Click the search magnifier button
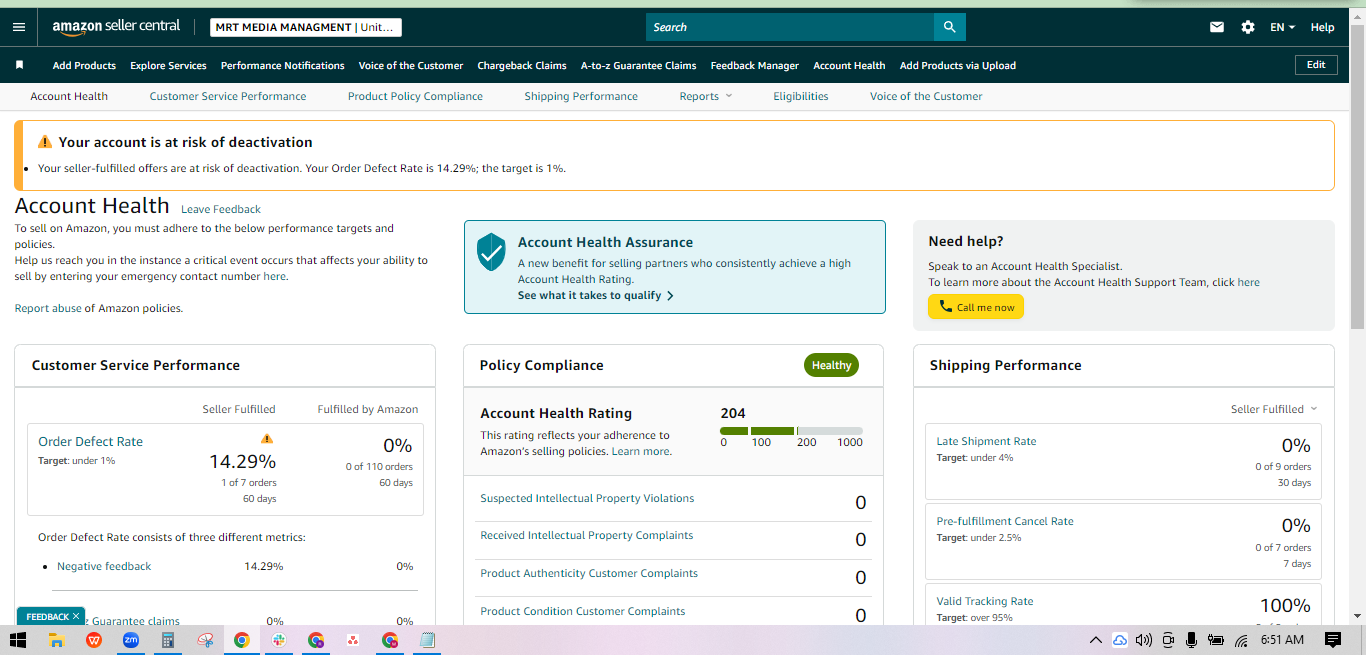Image resolution: width=1366 pixels, height=655 pixels. coord(949,27)
